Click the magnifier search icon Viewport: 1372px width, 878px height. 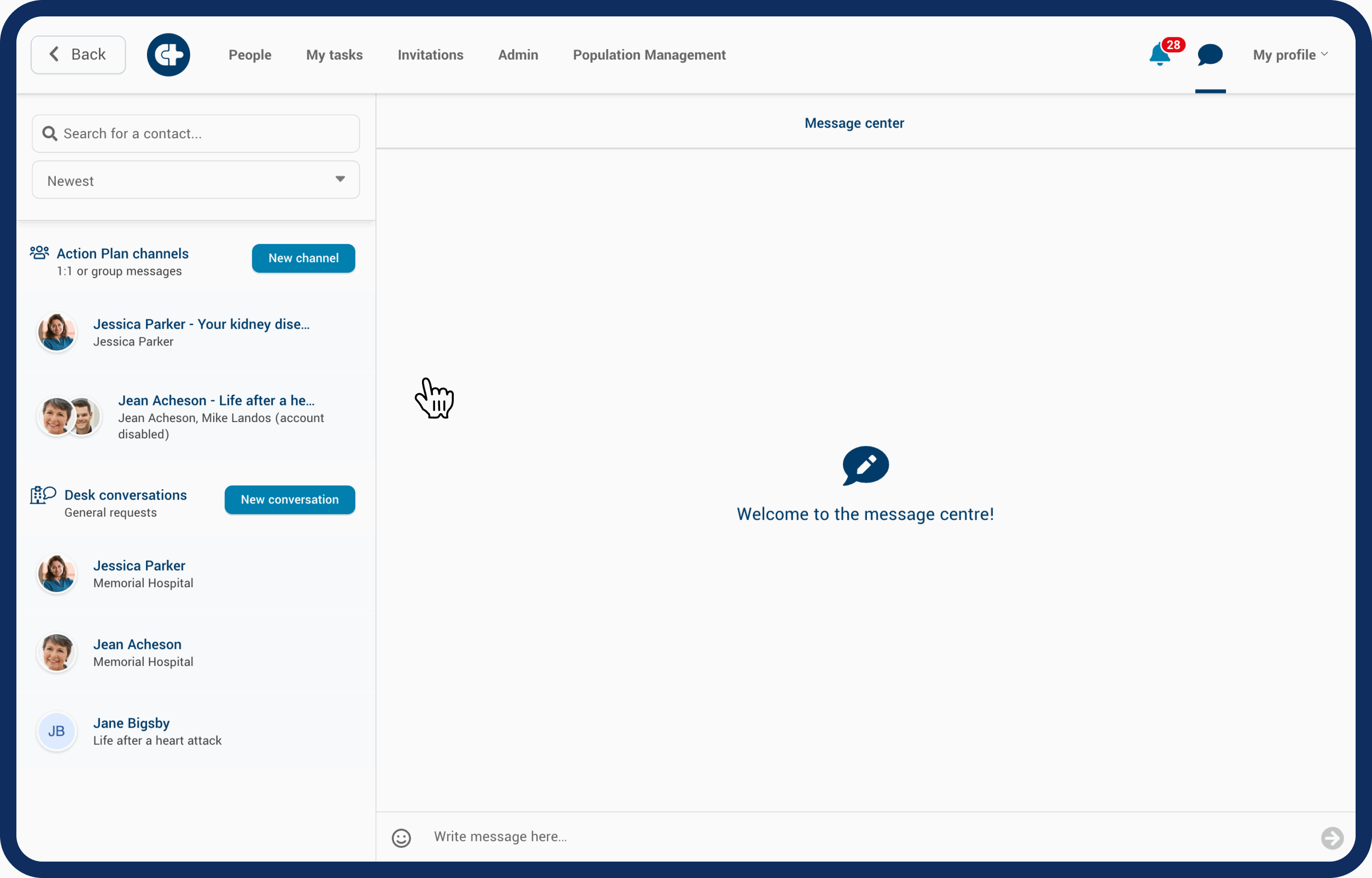[50, 133]
